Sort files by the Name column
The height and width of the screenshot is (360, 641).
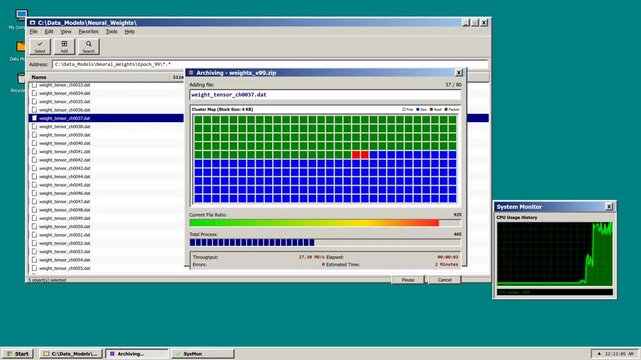click(x=99, y=77)
